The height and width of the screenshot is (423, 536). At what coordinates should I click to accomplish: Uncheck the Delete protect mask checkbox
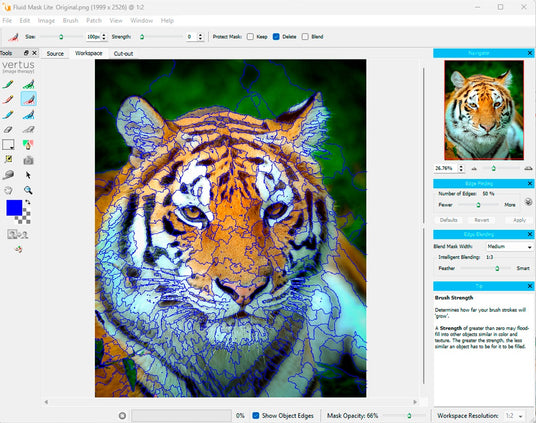pyautogui.click(x=276, y=37)
